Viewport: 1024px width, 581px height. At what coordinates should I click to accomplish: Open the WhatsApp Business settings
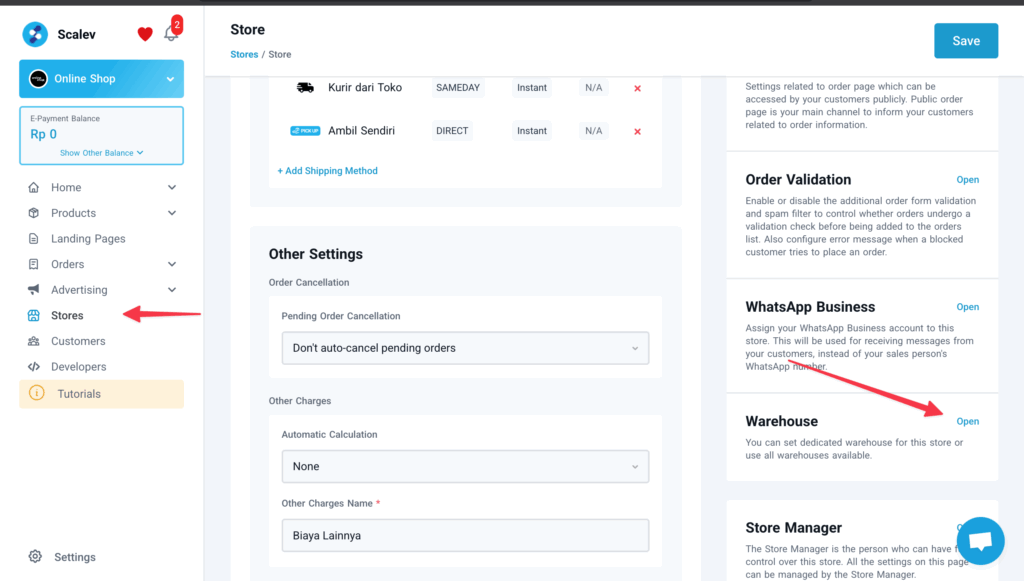point(967,307)
